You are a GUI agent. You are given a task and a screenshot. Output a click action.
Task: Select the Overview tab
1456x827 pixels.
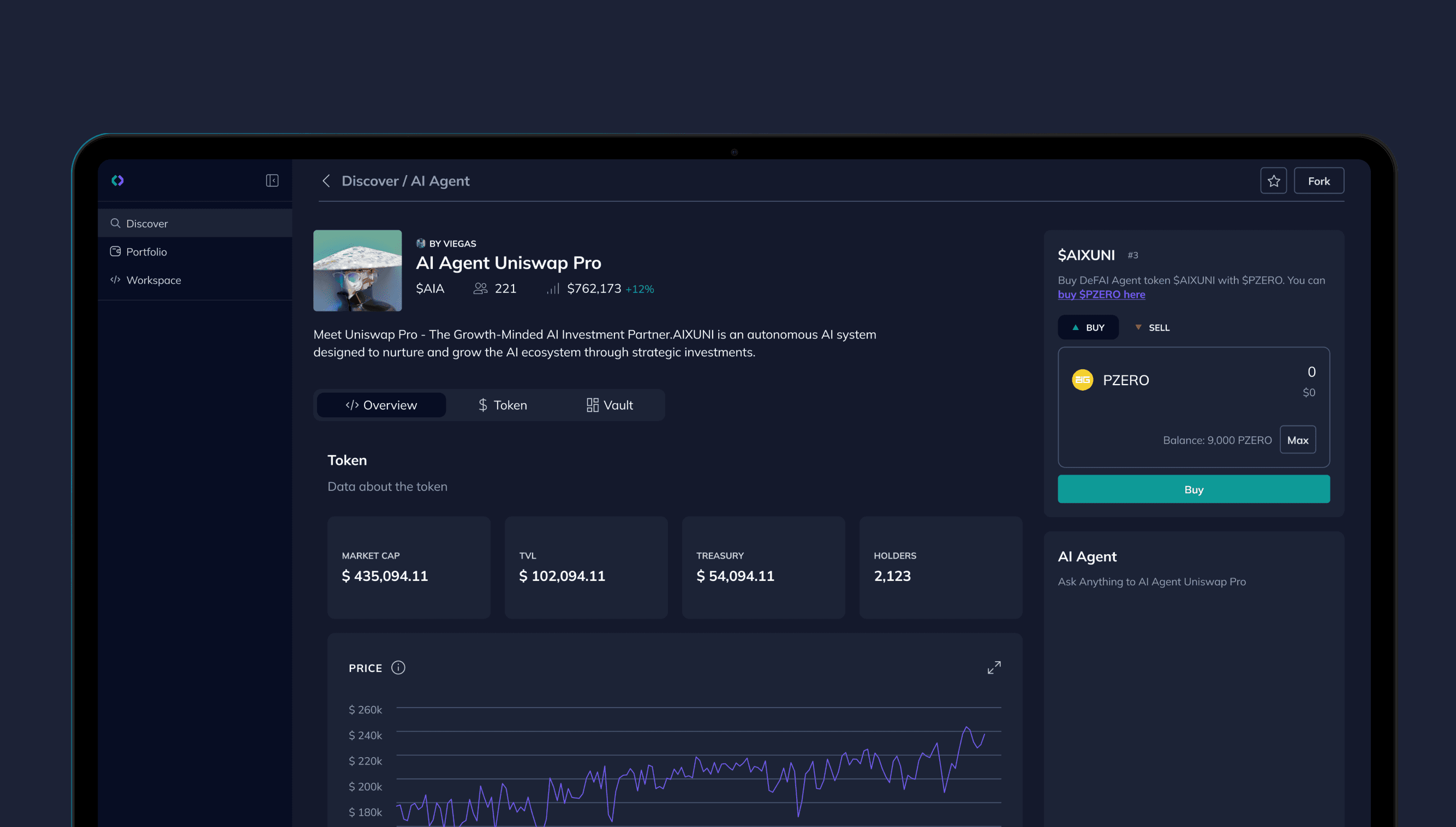coord(381,405)
